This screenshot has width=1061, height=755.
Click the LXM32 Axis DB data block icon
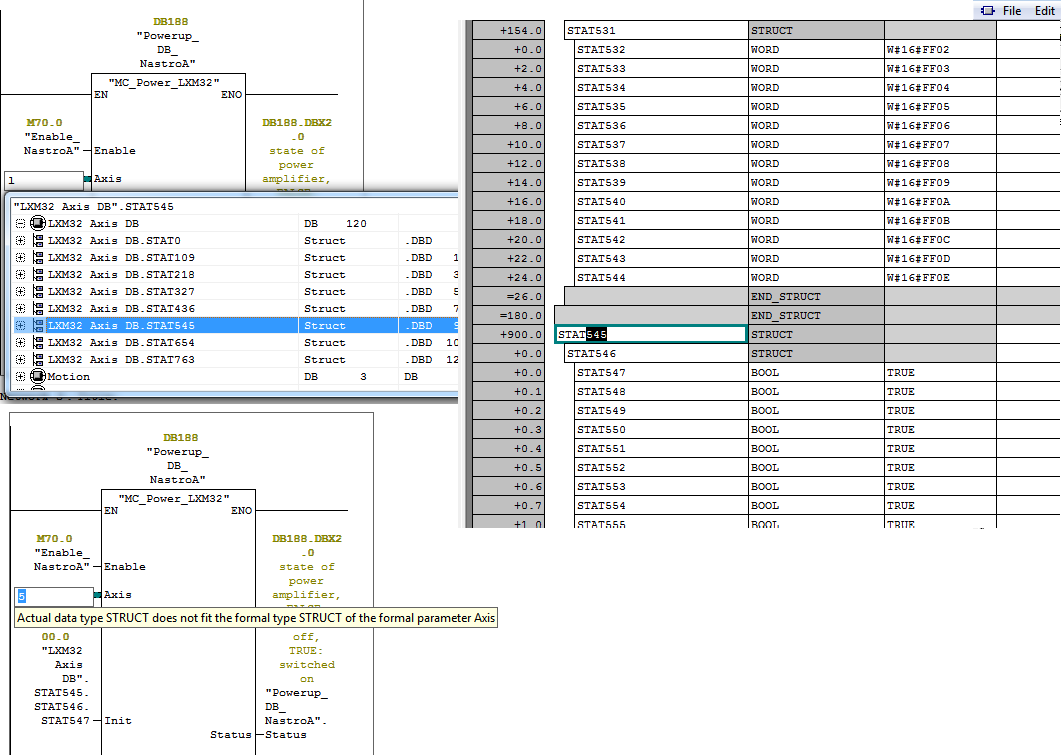click(x=38, y=223)
